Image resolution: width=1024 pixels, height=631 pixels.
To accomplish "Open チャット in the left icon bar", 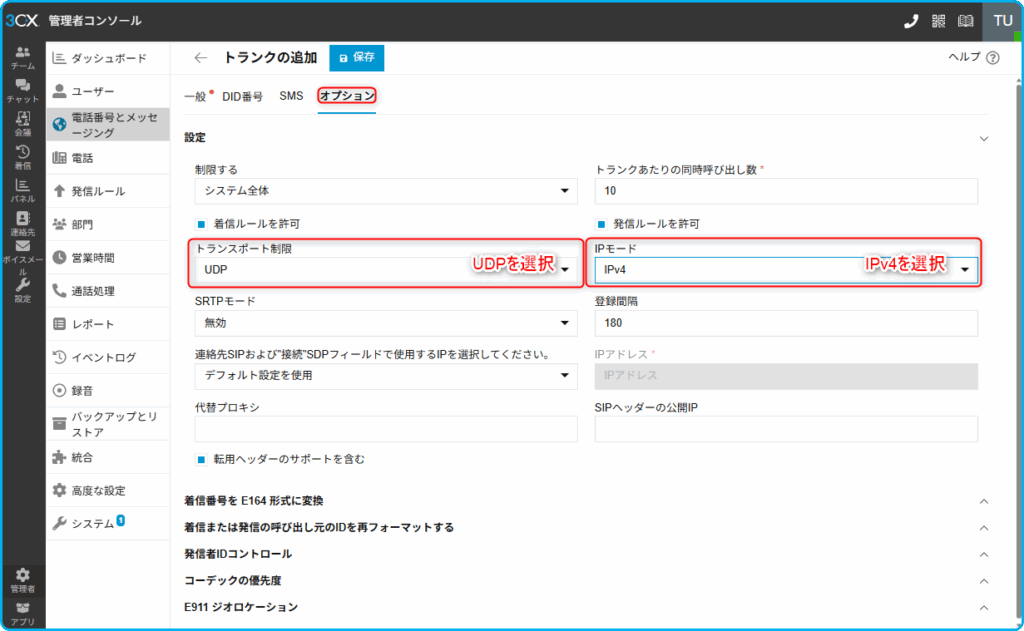I will tap(22, 91).
